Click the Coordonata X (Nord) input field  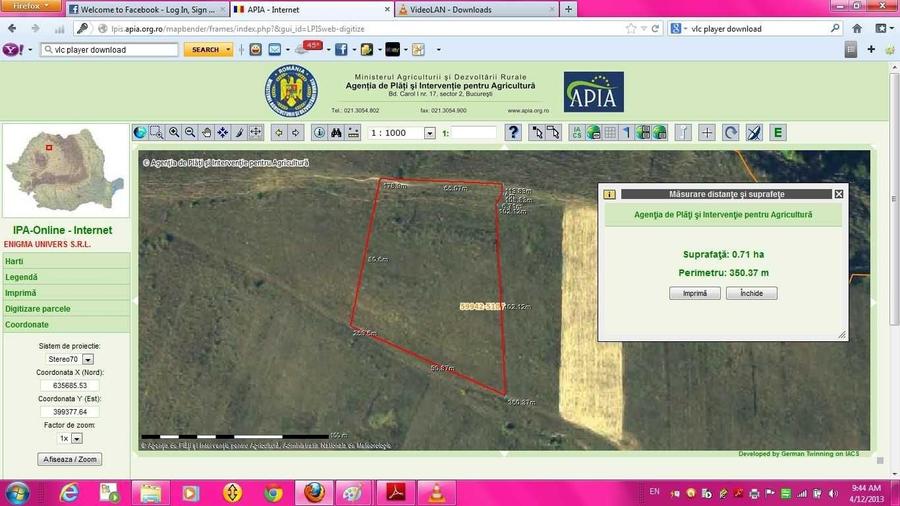(x=69, y=386)
